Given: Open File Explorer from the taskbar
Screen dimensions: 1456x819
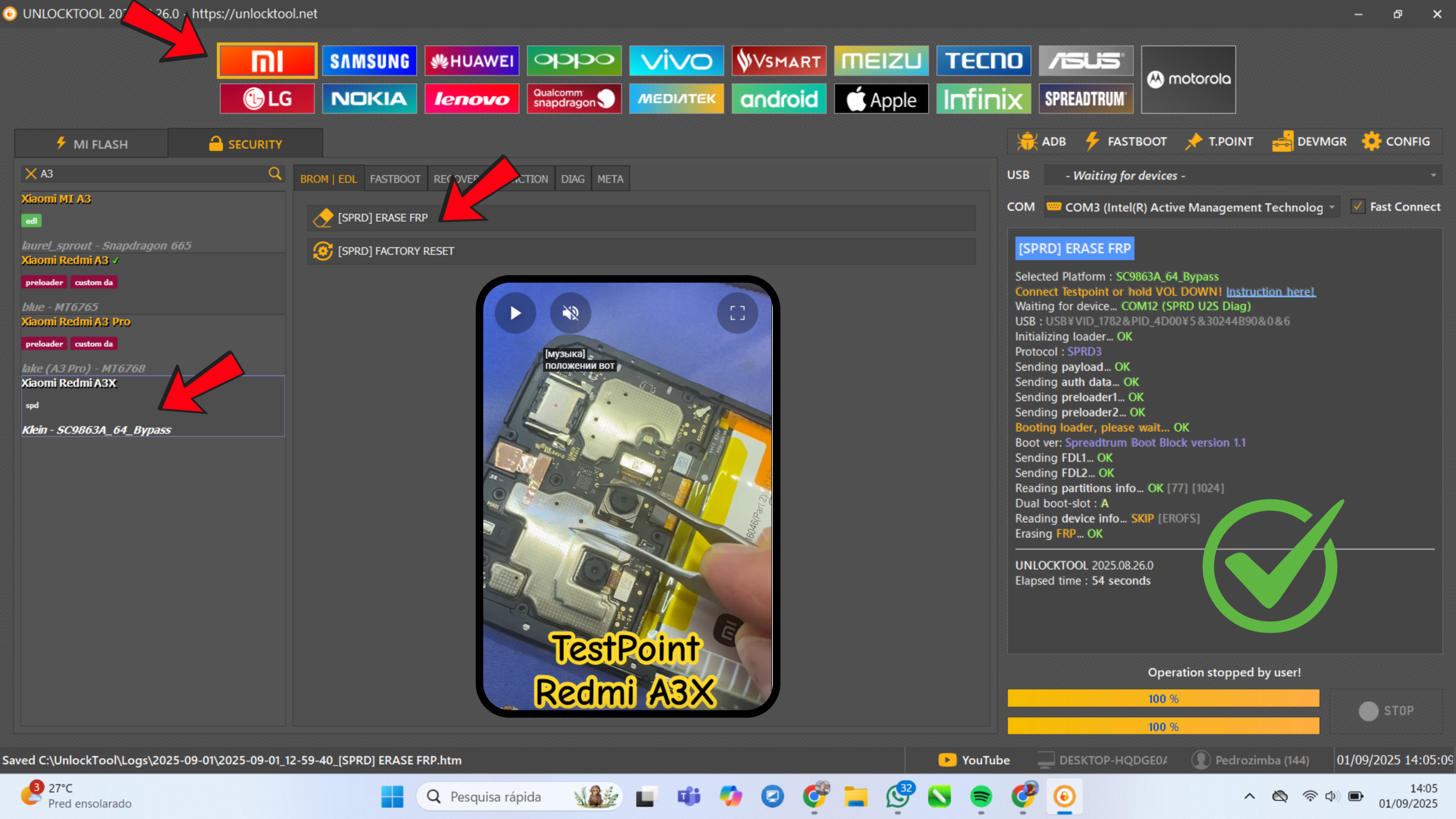Looking at the screenshot, I should coord(855,797).
